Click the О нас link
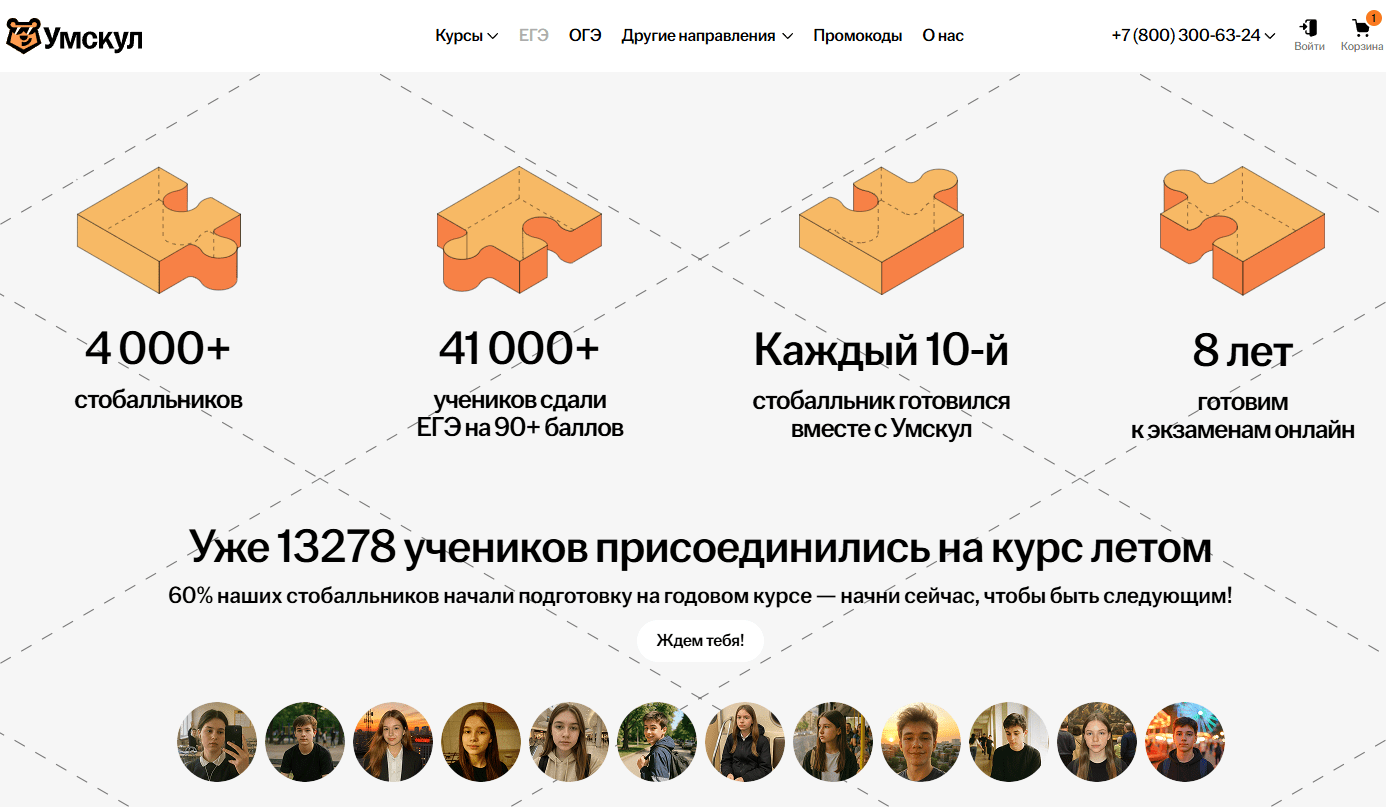Screen dimensions: 1386x807 click(941, 35)
